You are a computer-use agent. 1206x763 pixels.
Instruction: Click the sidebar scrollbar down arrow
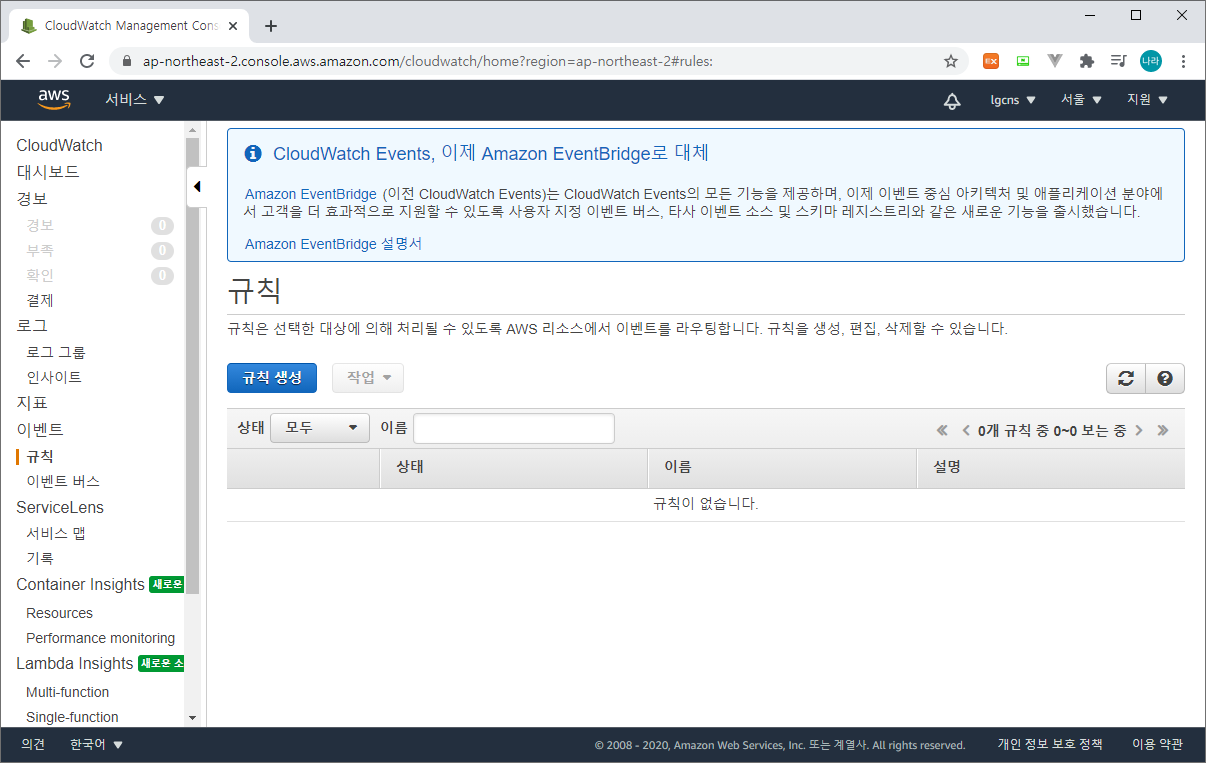(192, 718)
